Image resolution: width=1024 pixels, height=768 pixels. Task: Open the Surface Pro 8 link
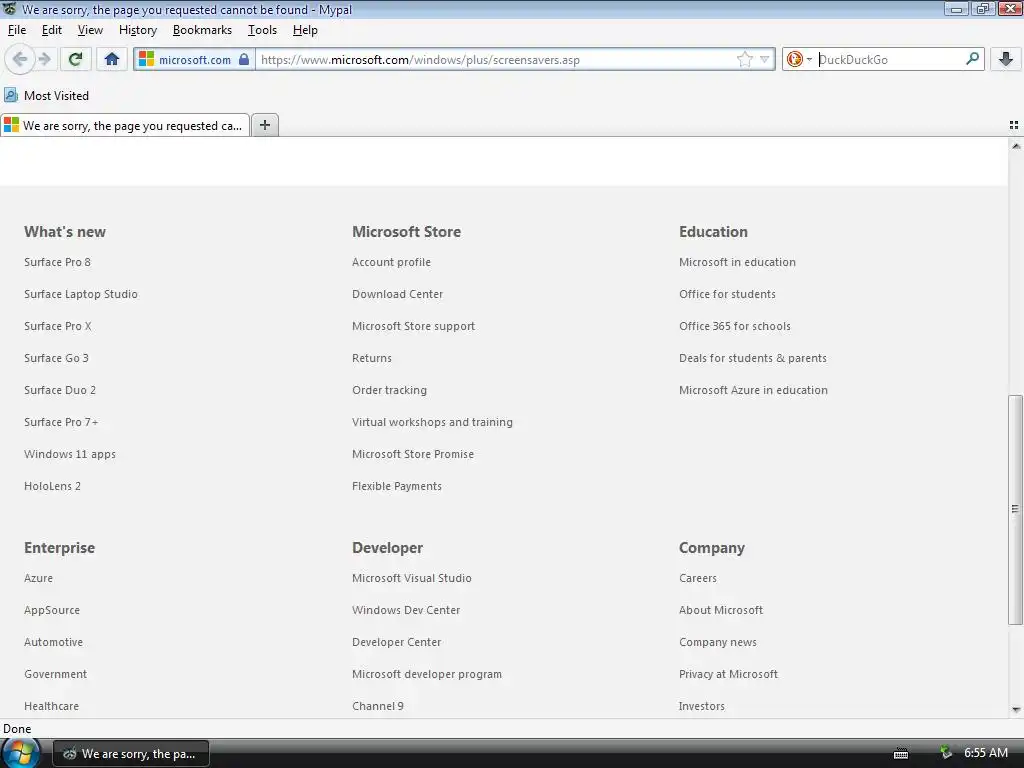(57, 262)
